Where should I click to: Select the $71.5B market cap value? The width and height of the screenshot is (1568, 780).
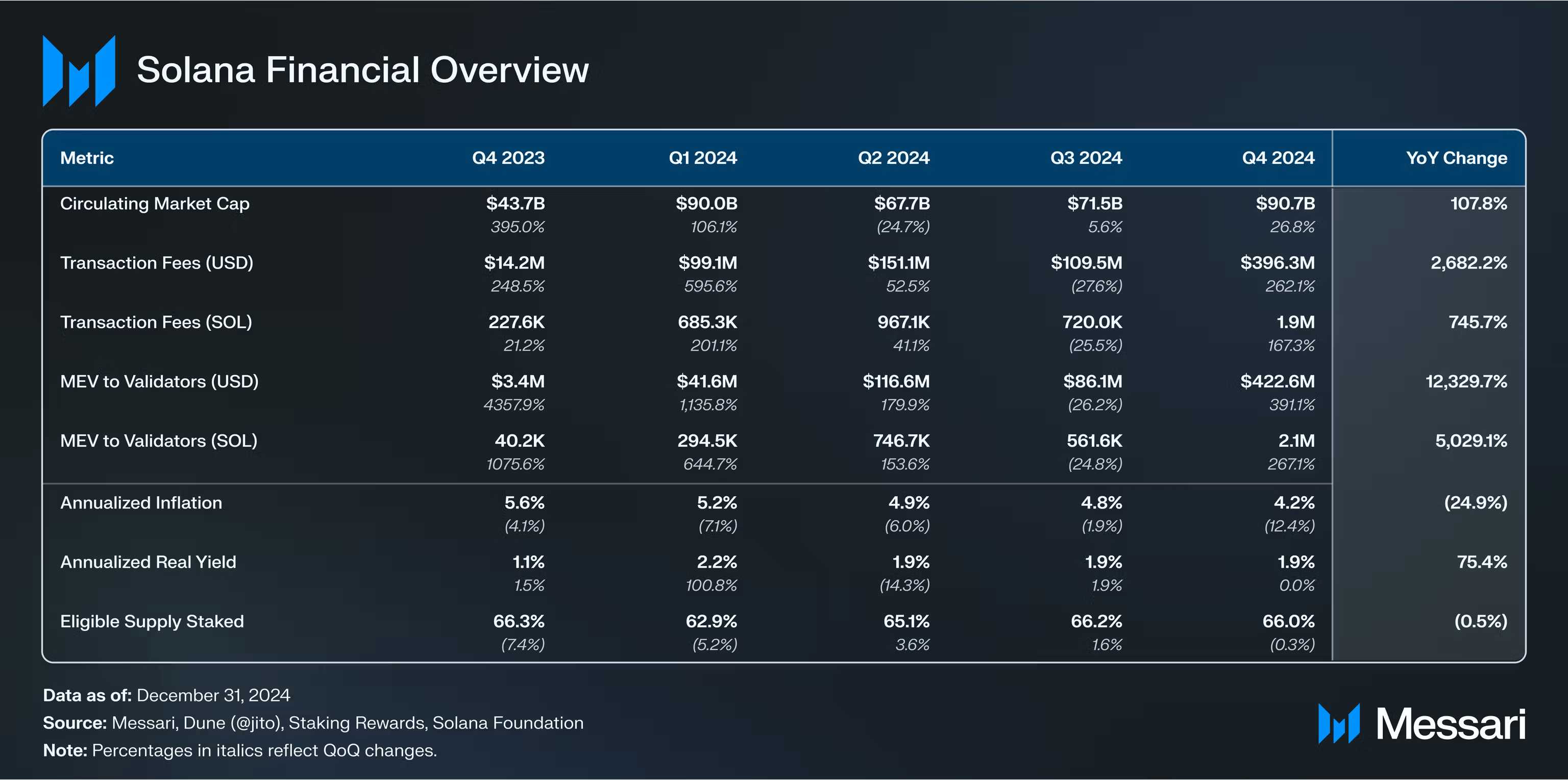pos(1094,203)
